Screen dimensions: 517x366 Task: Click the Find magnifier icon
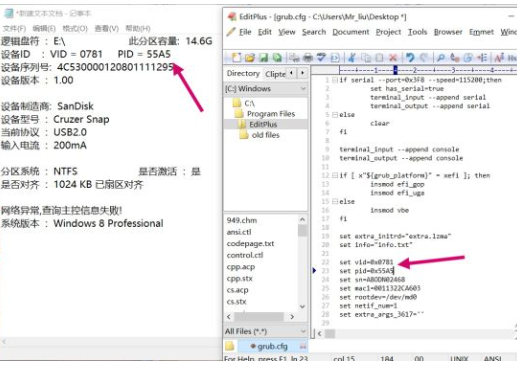tap(441, 58)
